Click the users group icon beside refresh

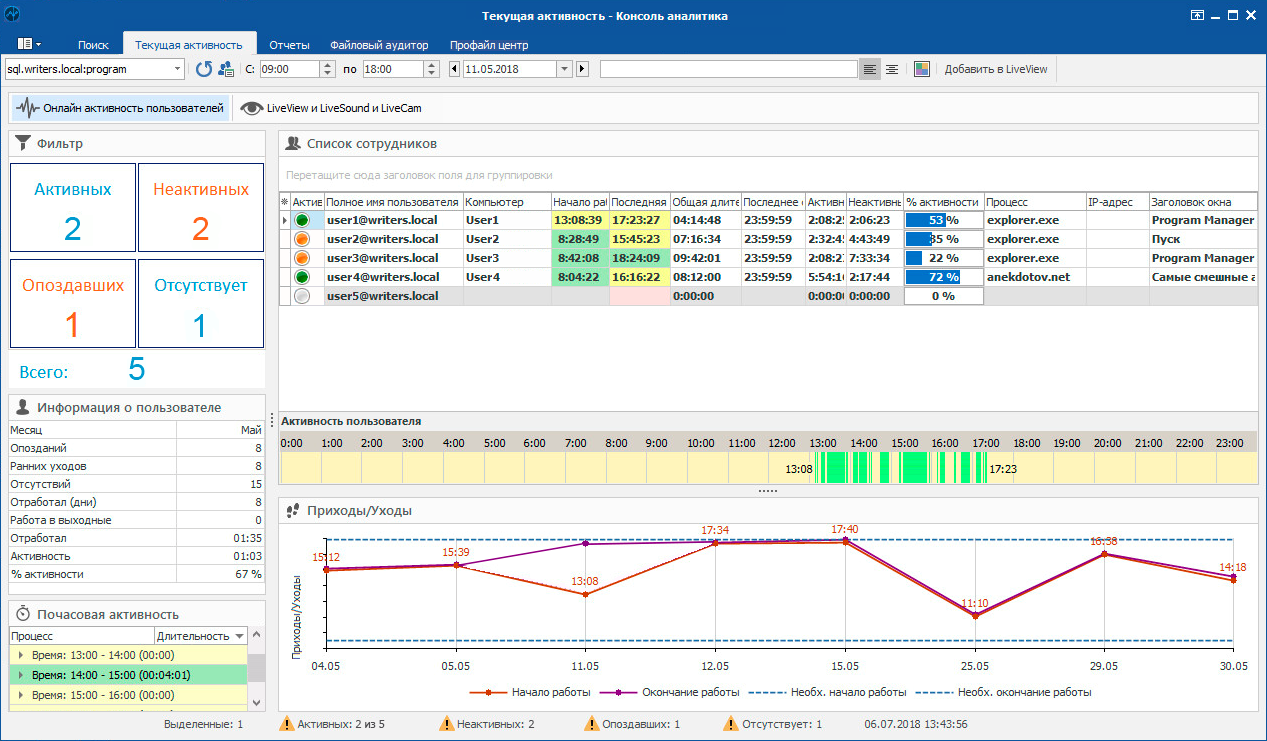226,69
